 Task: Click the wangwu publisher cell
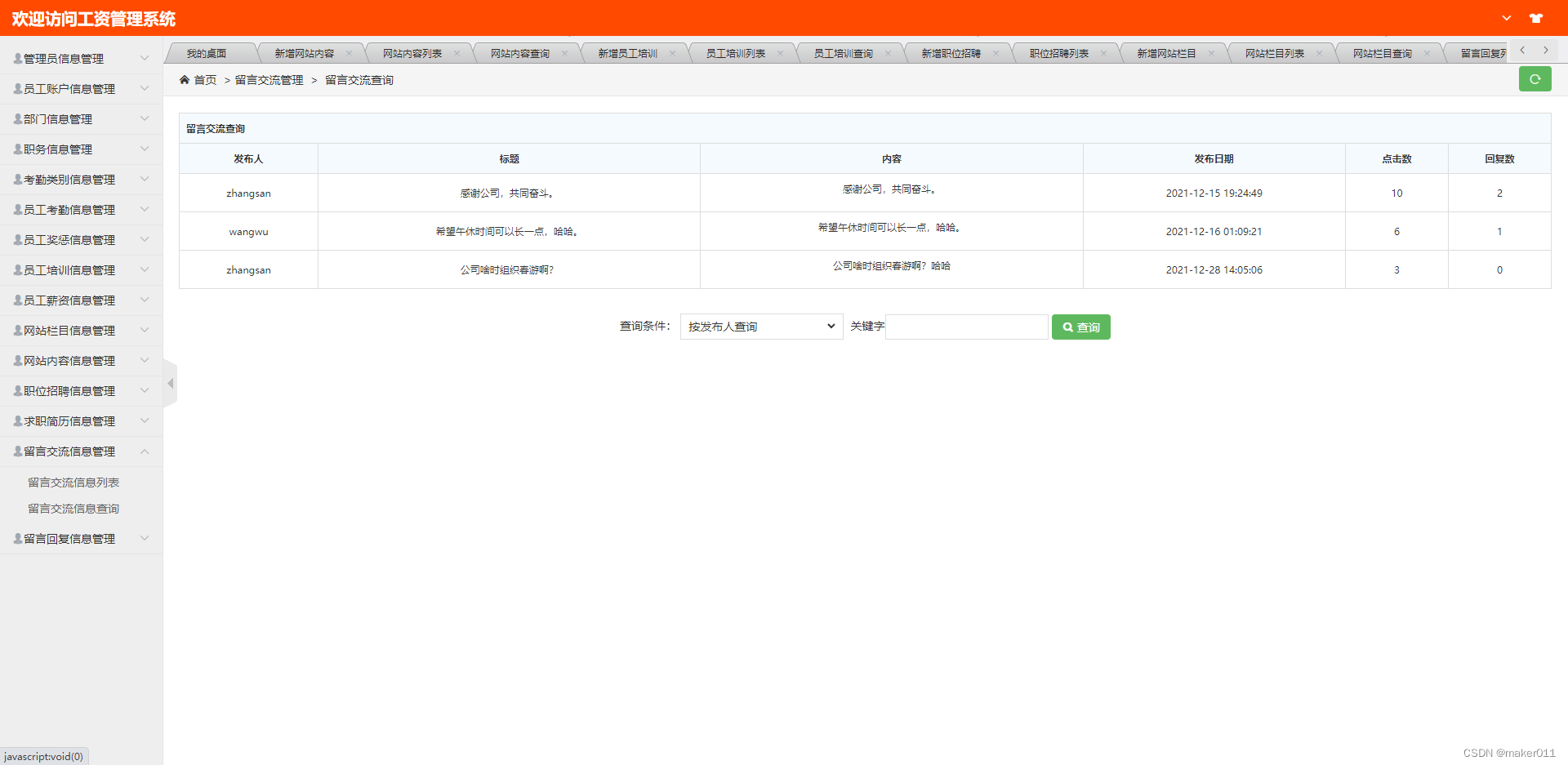click(248, 232)
